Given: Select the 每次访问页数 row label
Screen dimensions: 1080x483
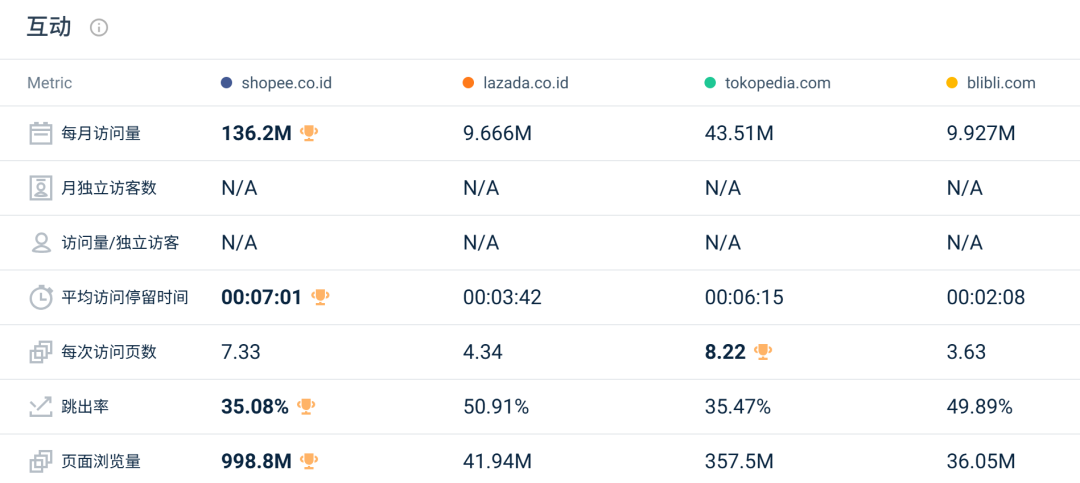Looking at the screenshot, I should click(x=109, y=352).
